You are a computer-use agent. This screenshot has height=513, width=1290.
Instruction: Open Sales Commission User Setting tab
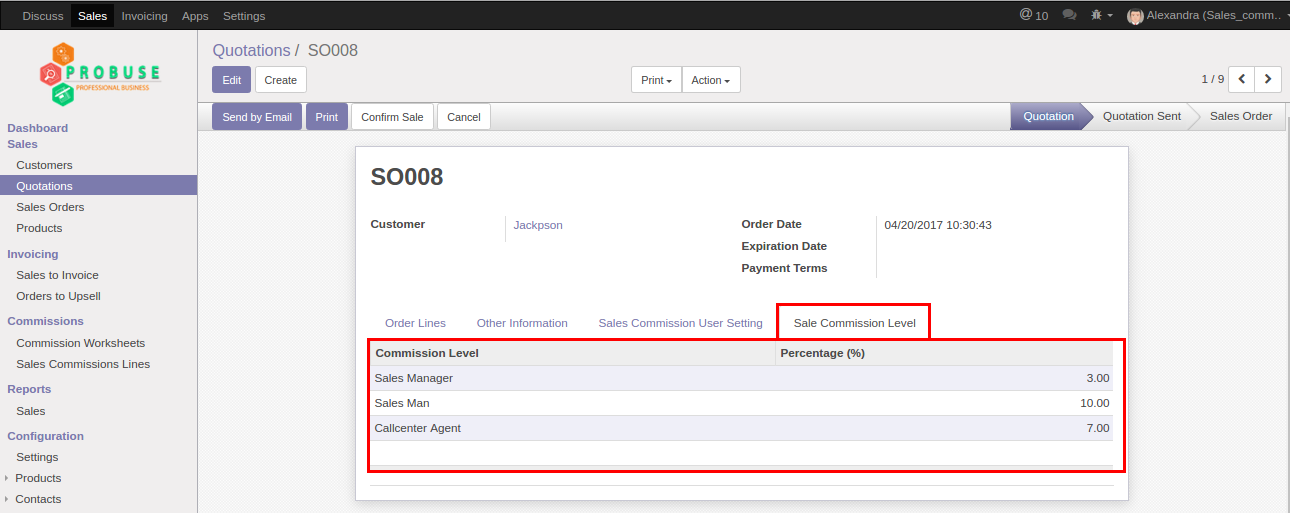[x=680, y=323]
